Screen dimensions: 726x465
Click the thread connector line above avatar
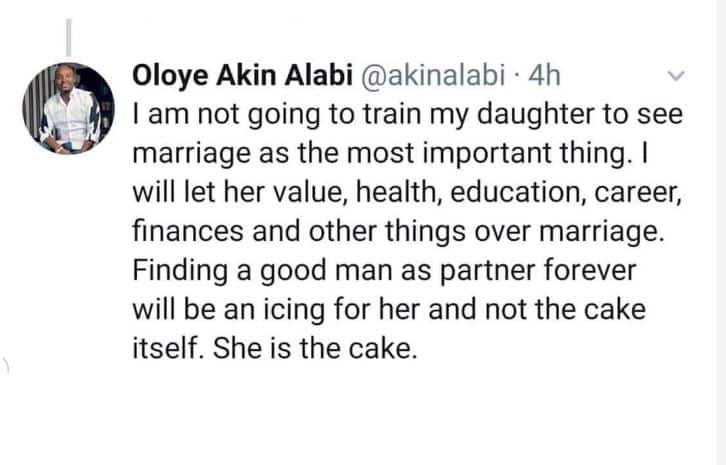click(70, 37)
